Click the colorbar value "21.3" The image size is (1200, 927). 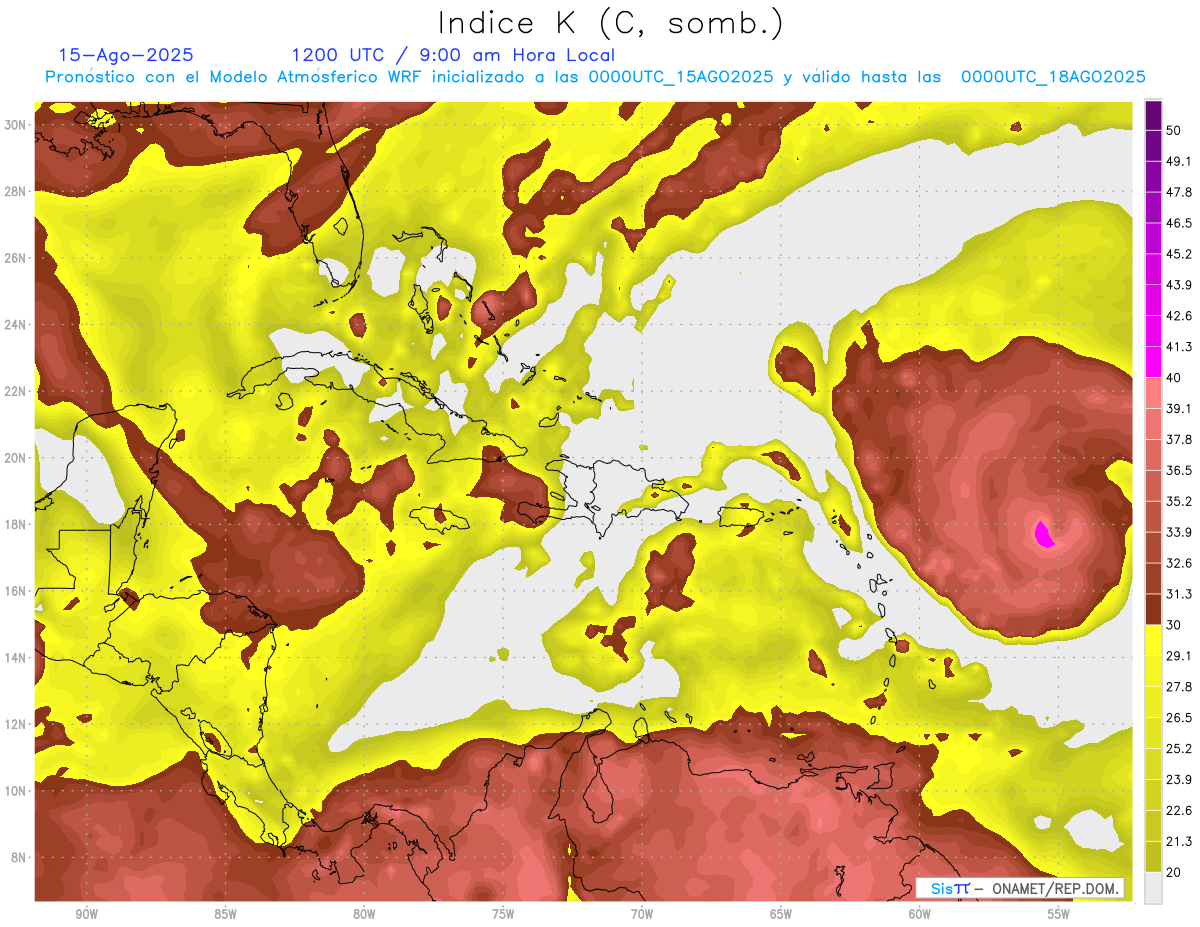click(1179, 841)
